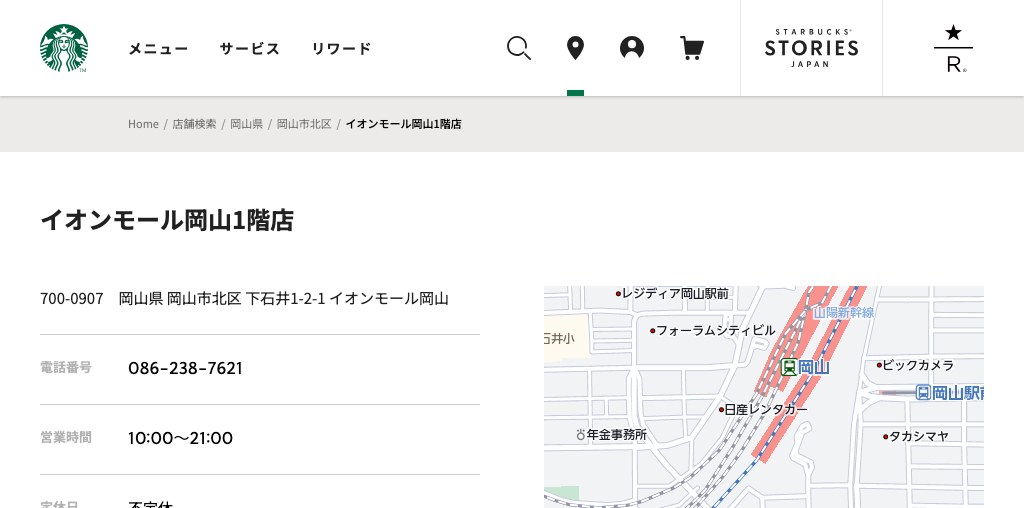Go to 店舗検索 breadcrumb
The image size is (1024, 508).
pyautogui.click(x=194, y=124)
